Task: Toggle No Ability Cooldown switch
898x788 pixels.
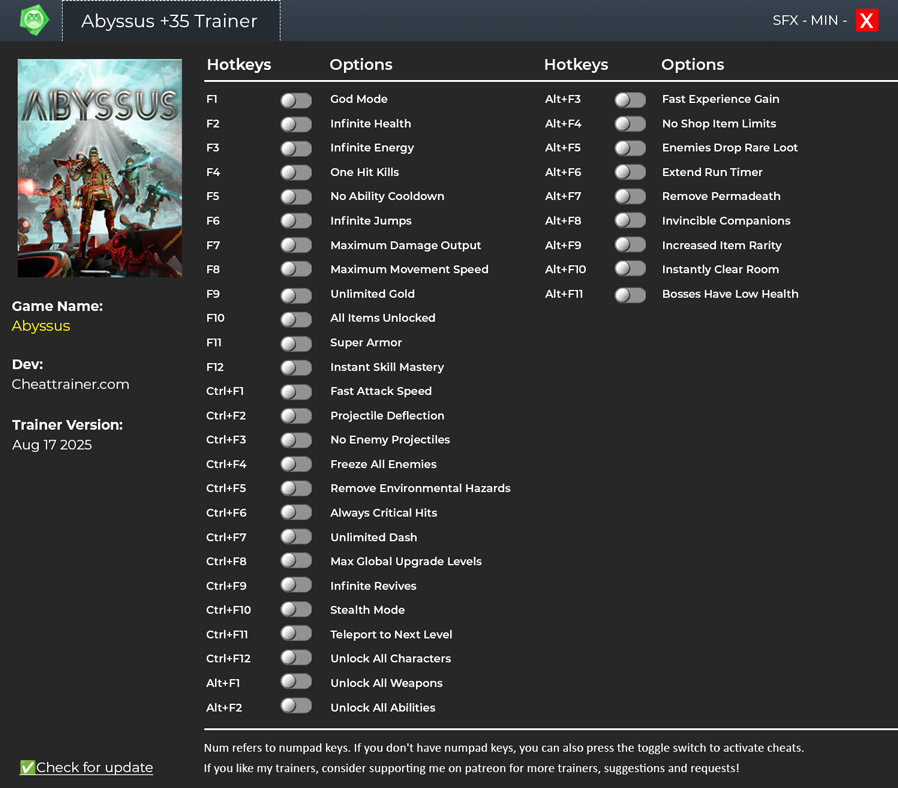Action: (x=296, y=197)
